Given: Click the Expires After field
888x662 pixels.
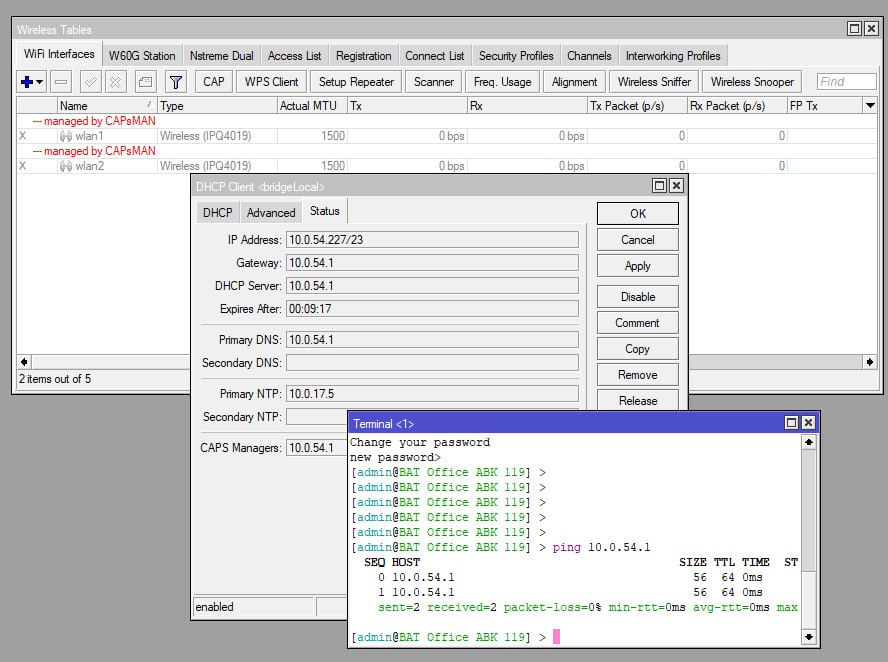Looking at the screenshot, I should (432, 309).
